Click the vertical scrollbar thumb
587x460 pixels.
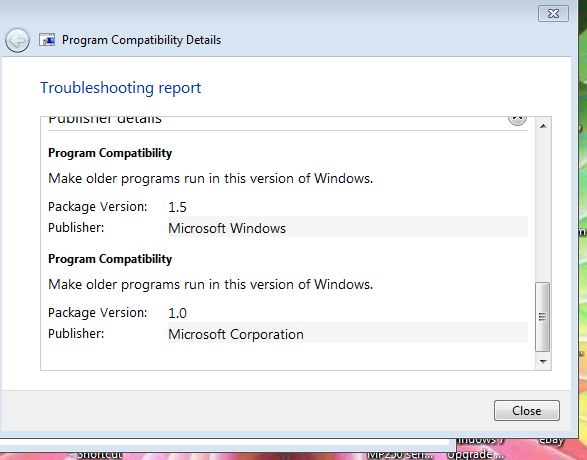tap(542, 317)
